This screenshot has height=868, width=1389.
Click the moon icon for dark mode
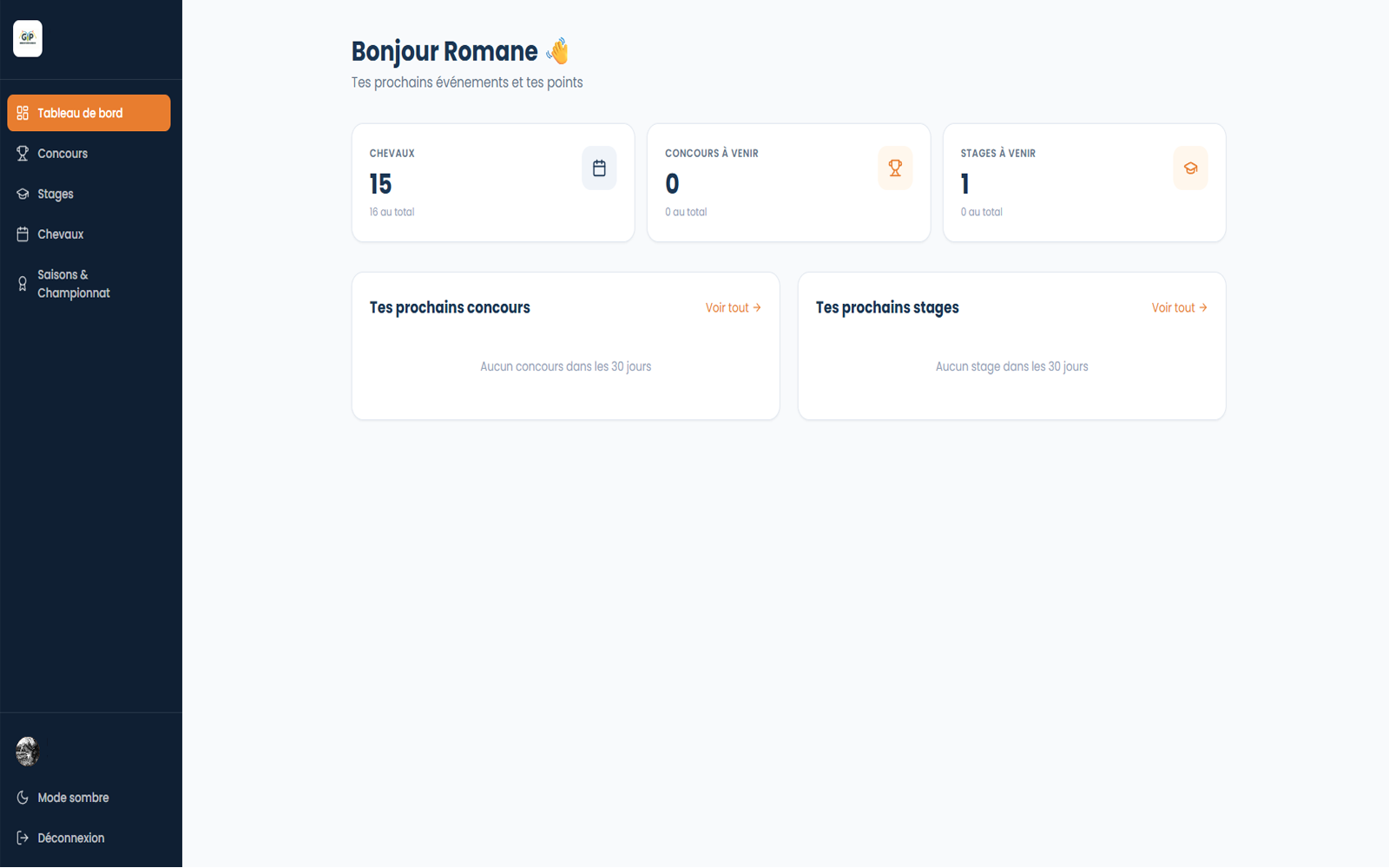(x=23, y=798)
